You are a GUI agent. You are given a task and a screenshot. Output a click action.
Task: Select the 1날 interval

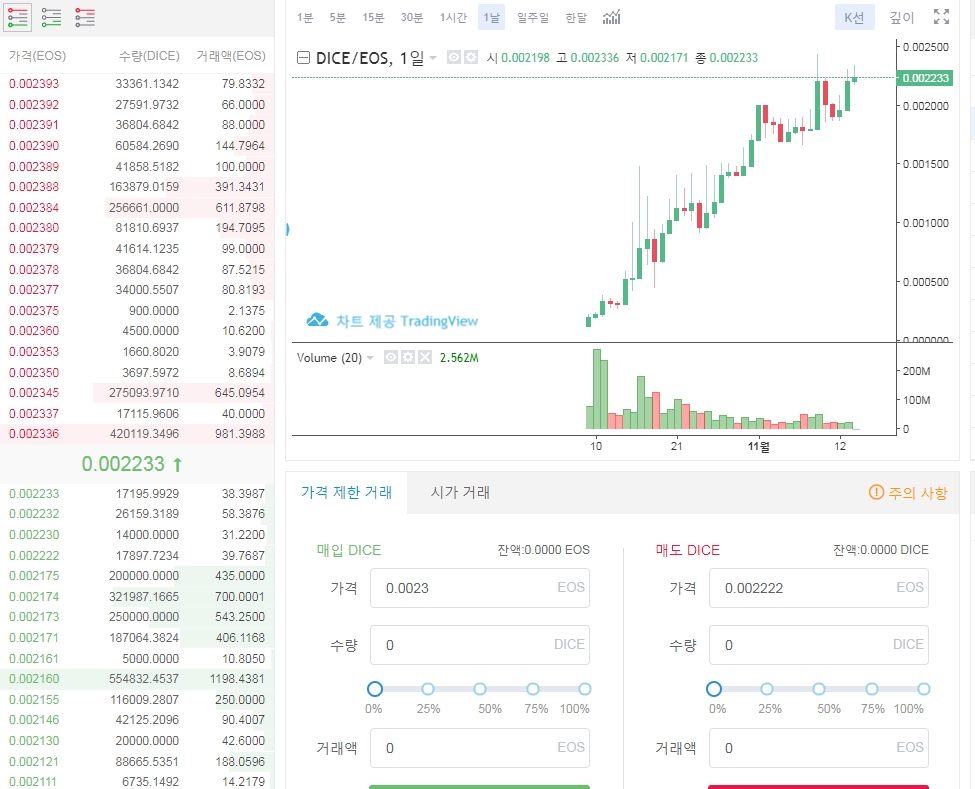(491, 17)
